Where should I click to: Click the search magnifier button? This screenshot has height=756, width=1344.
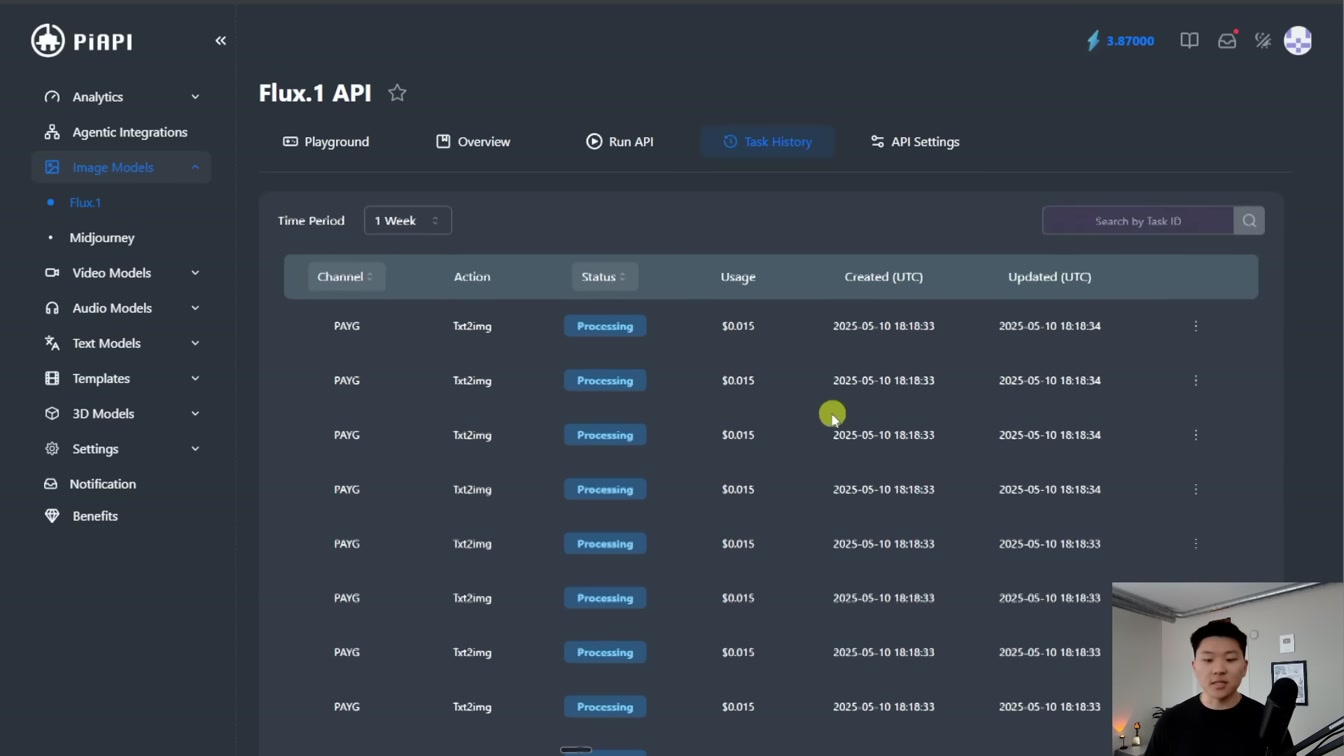(x=1249, y=221)
